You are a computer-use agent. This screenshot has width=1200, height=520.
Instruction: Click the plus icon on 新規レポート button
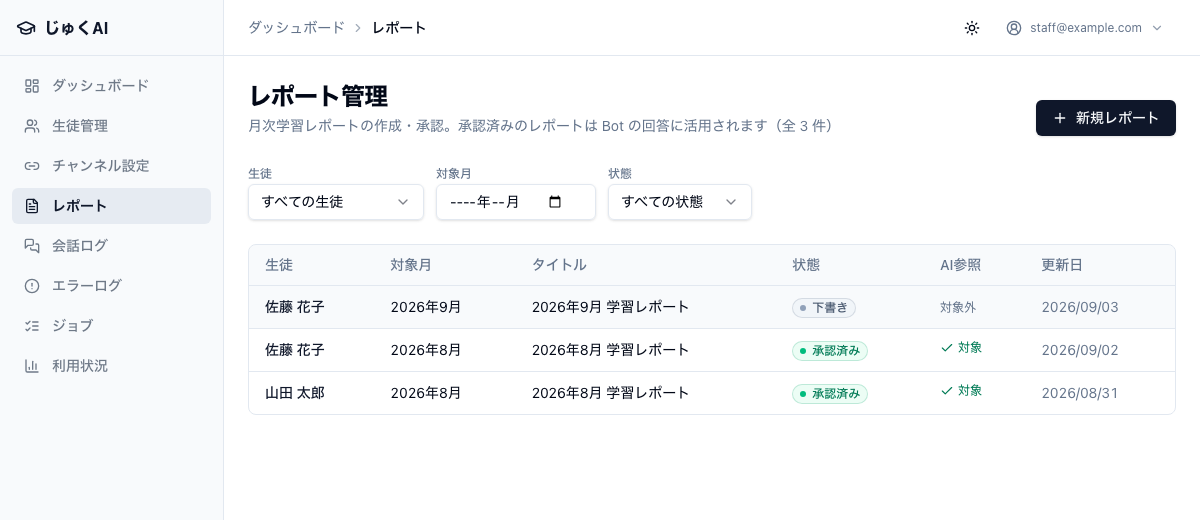coord(1060,118)
